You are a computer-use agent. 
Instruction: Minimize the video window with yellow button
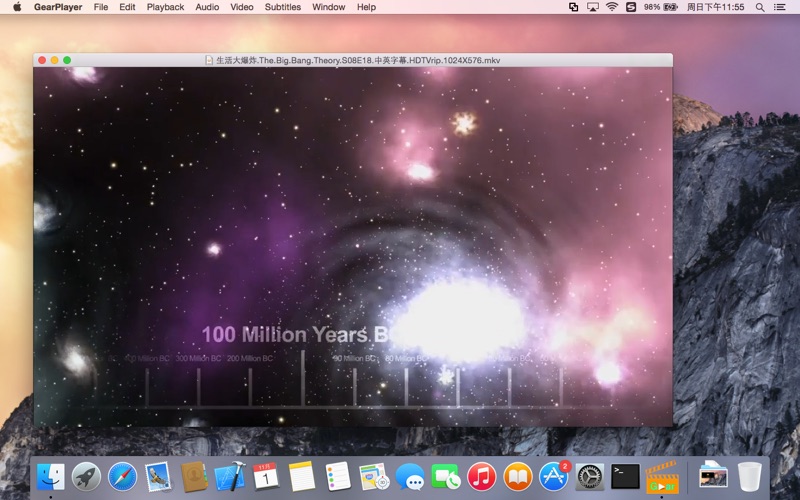point(54,60)
